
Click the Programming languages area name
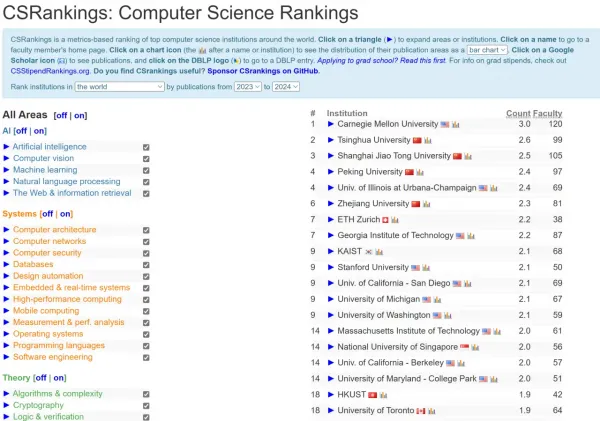coord(59,345)
